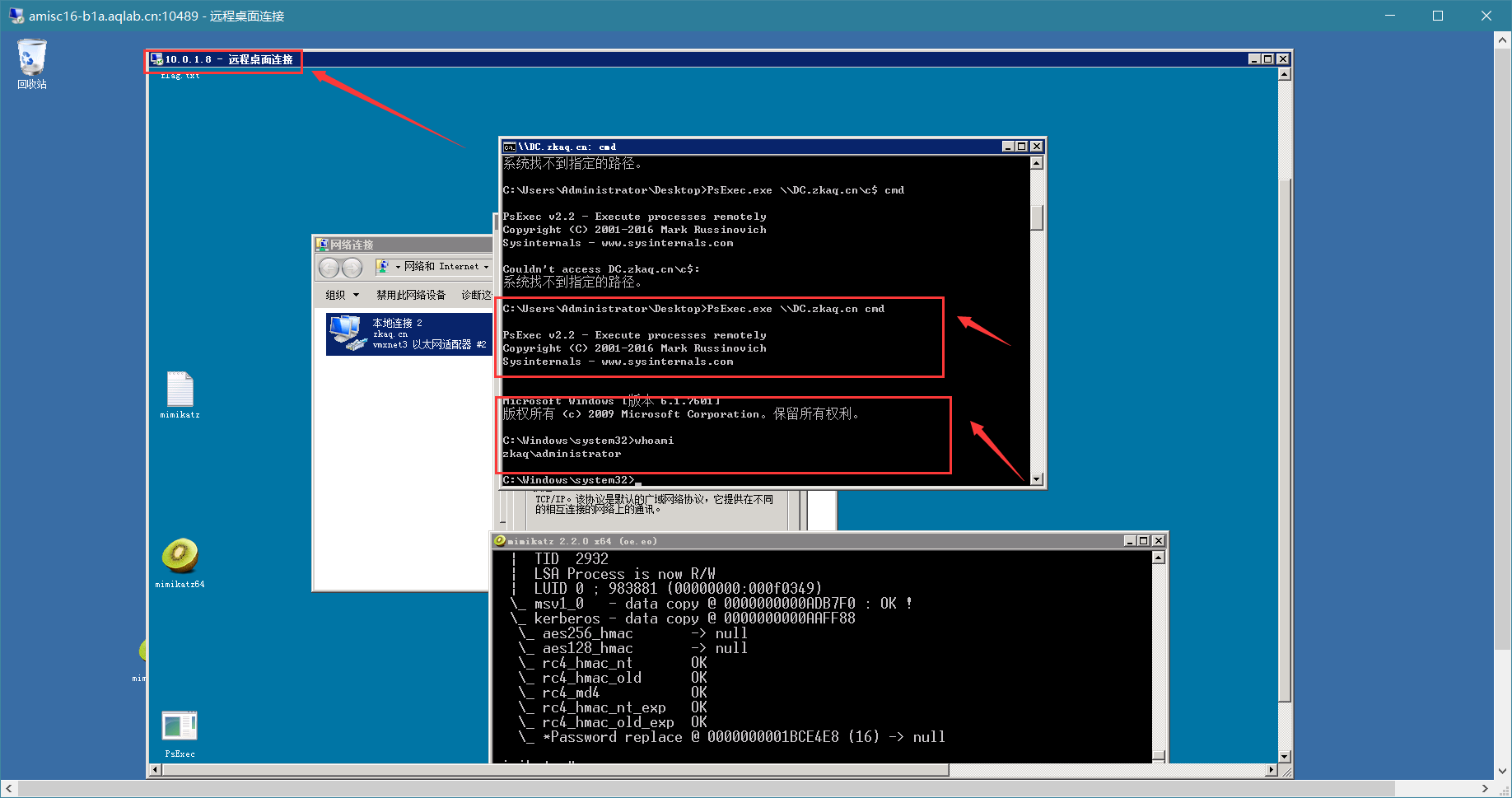Viewport: 1512px width, 798px height.
Task: Open the 组织 dropdown menu
Action: [x=342, y=295]
